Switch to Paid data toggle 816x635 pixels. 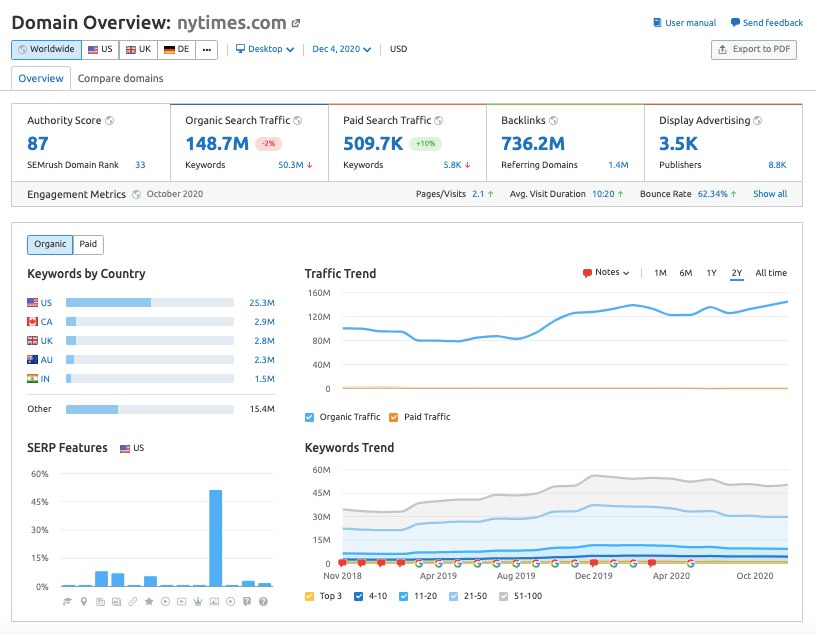pos(88,244)
